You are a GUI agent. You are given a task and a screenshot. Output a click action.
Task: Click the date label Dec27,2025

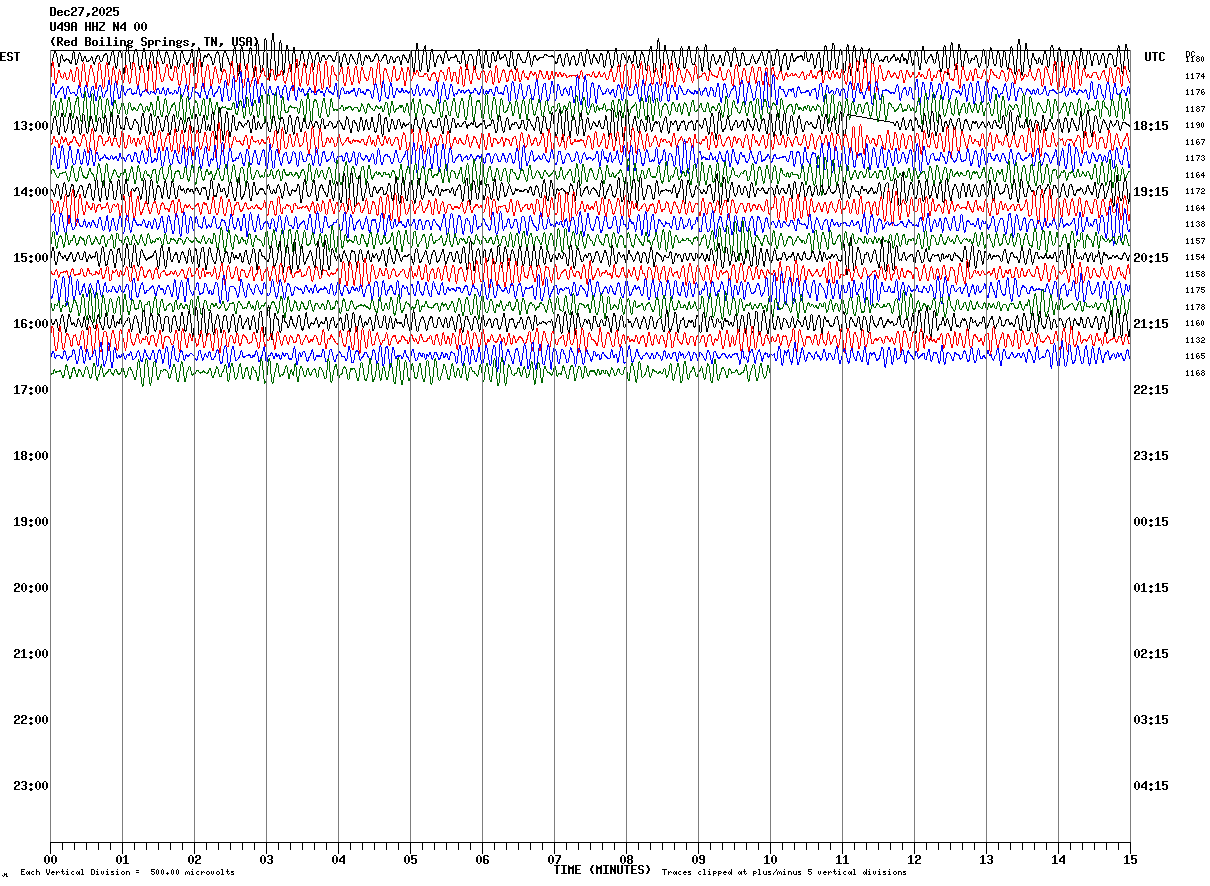coord(84,12)
